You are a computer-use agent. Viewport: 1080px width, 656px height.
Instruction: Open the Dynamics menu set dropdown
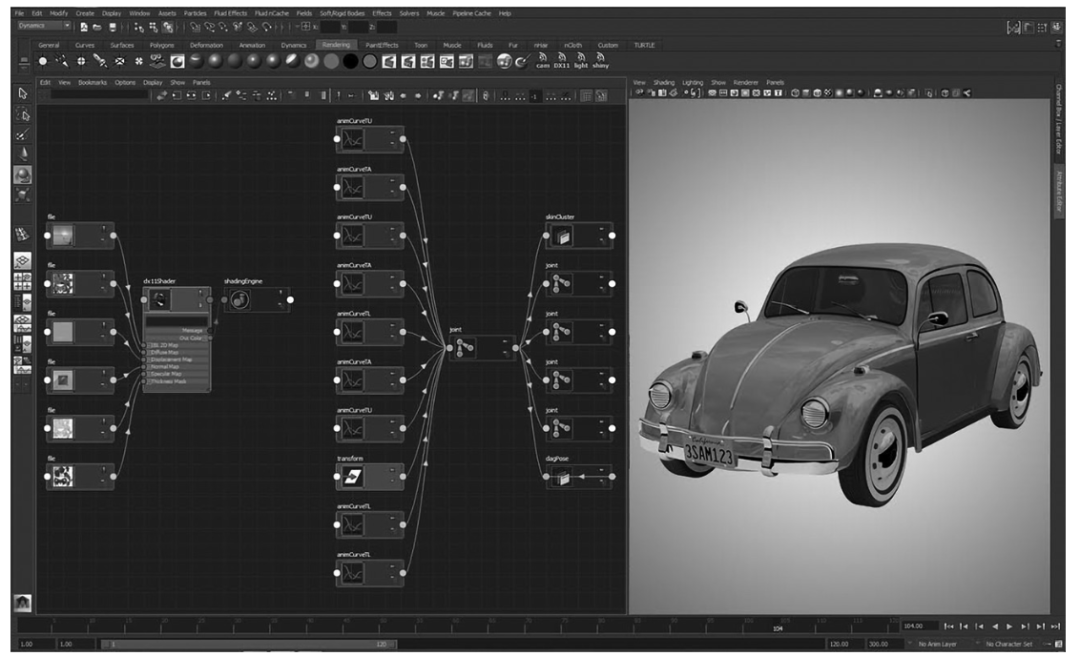44,26
